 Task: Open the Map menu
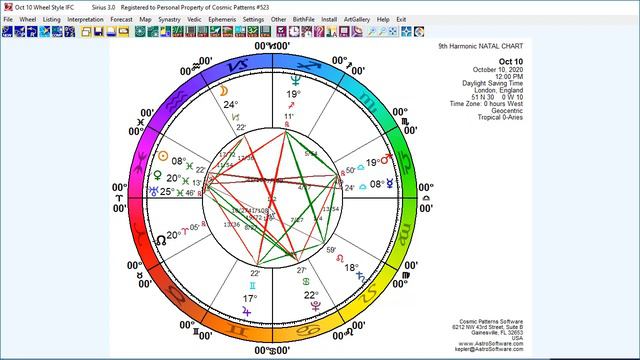[x=145, y=19]
